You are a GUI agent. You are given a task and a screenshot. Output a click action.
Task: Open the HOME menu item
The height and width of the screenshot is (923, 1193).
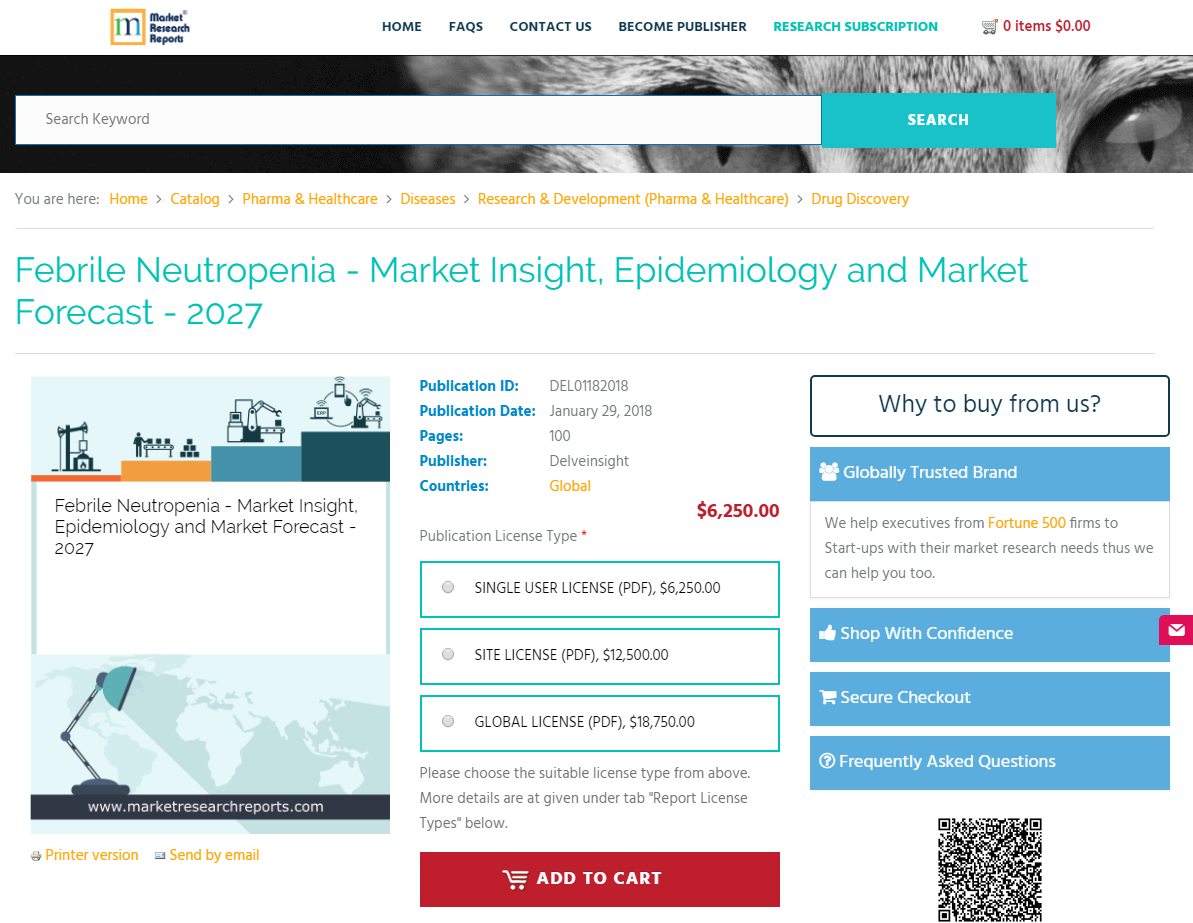(402, 27)
